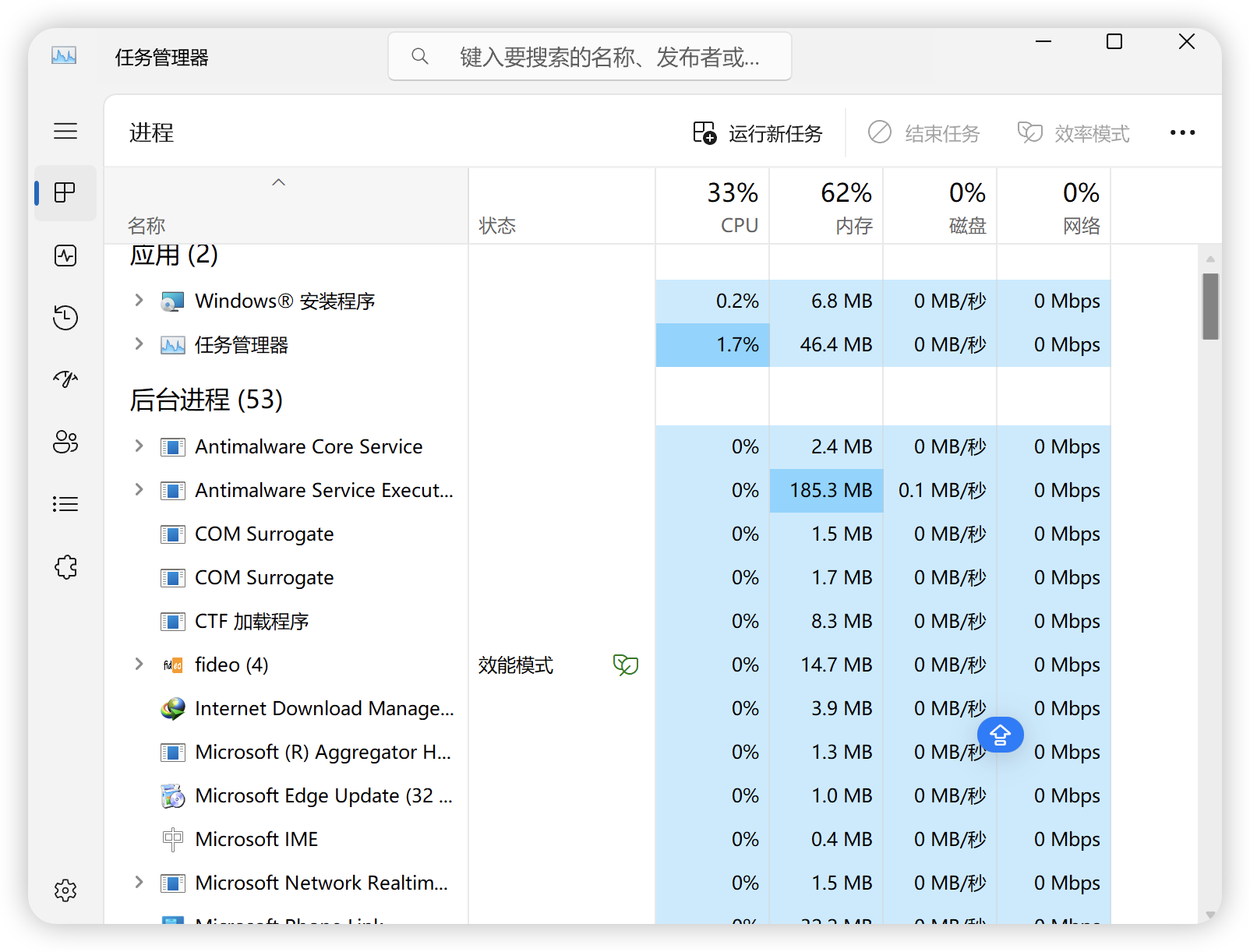
Task: Click the 0.2% CPU cell
Action: [712, 301]
